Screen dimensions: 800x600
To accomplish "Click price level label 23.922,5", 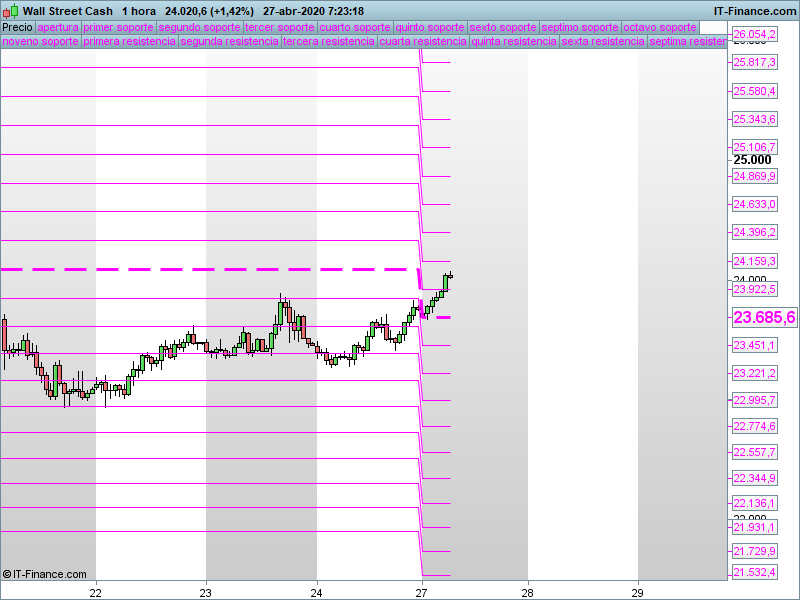I will (x=755, y=289).
